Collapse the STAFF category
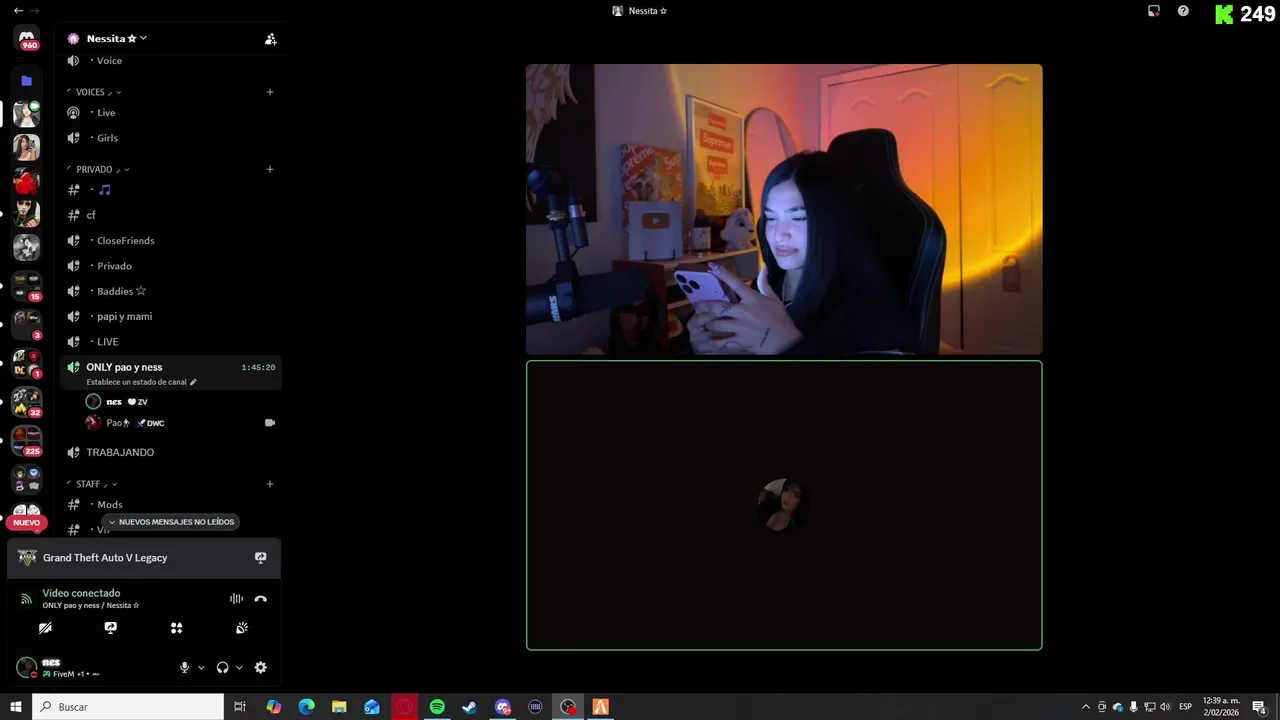This screenshot has height=720, width=1280. 91,484
